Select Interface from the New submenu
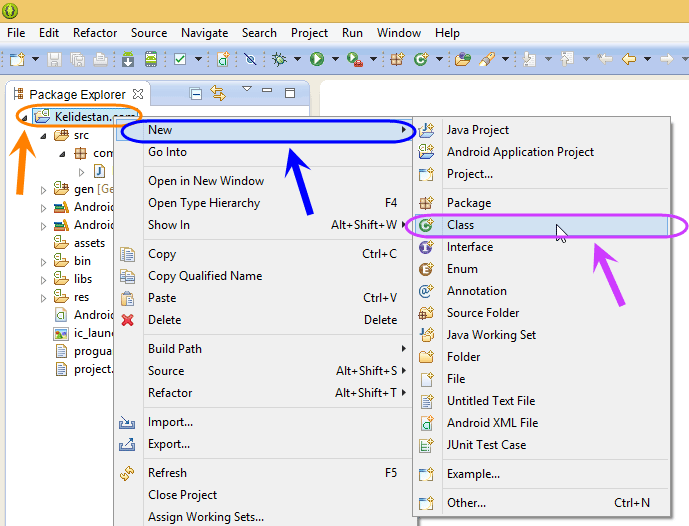The image size is (689, 526). [x=541, y=247]
